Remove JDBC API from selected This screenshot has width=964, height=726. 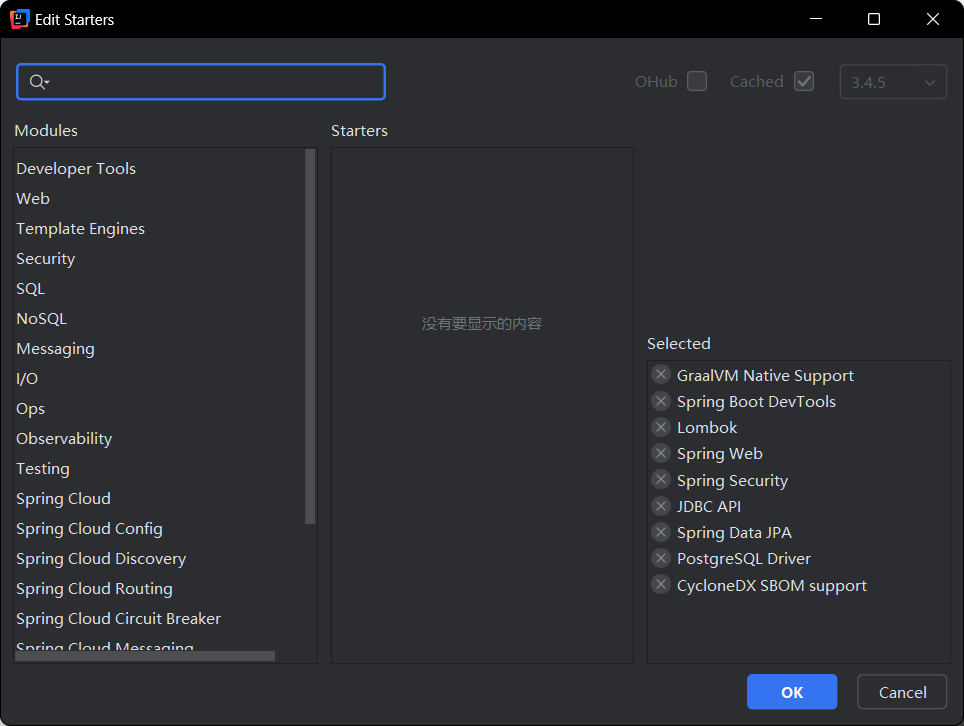(x=661, y=506)
